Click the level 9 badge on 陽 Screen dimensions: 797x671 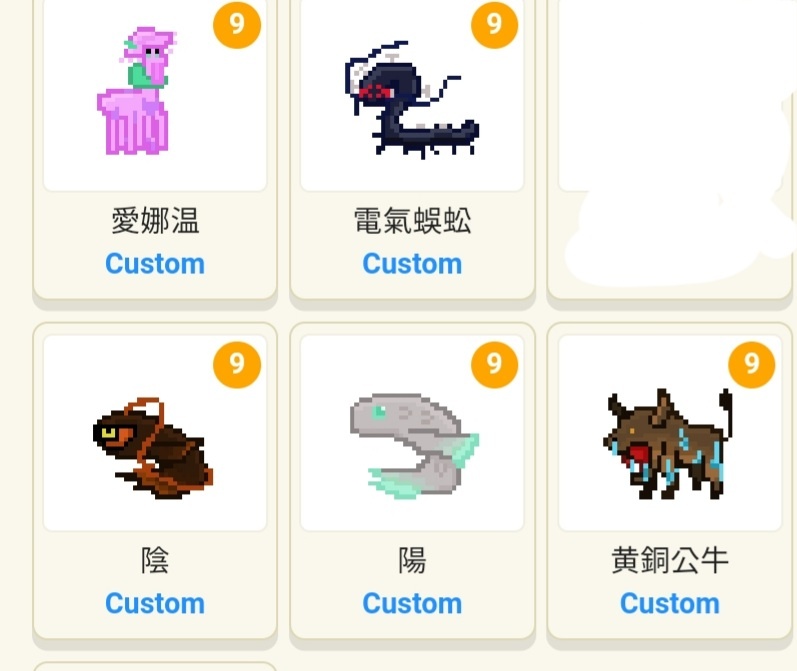[495, 364]
